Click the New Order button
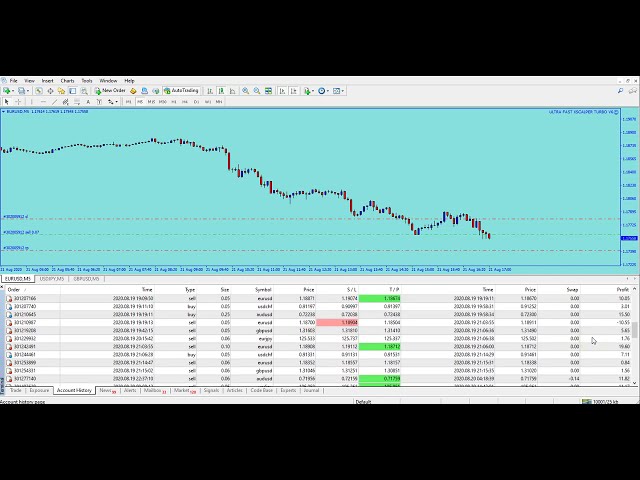 (111, 90)
